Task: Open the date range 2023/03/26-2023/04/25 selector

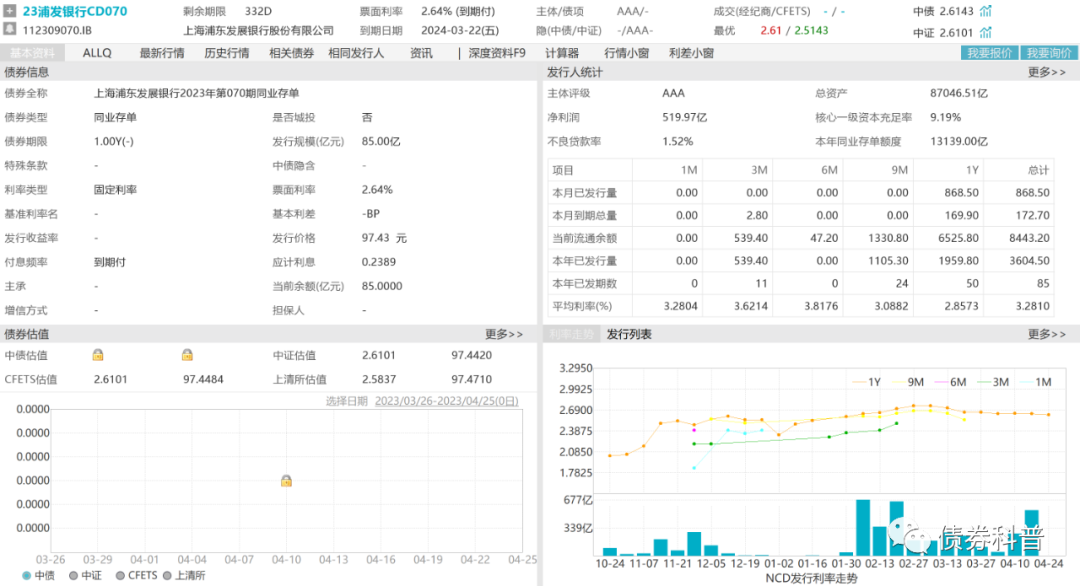Action: tap(446, 401)
